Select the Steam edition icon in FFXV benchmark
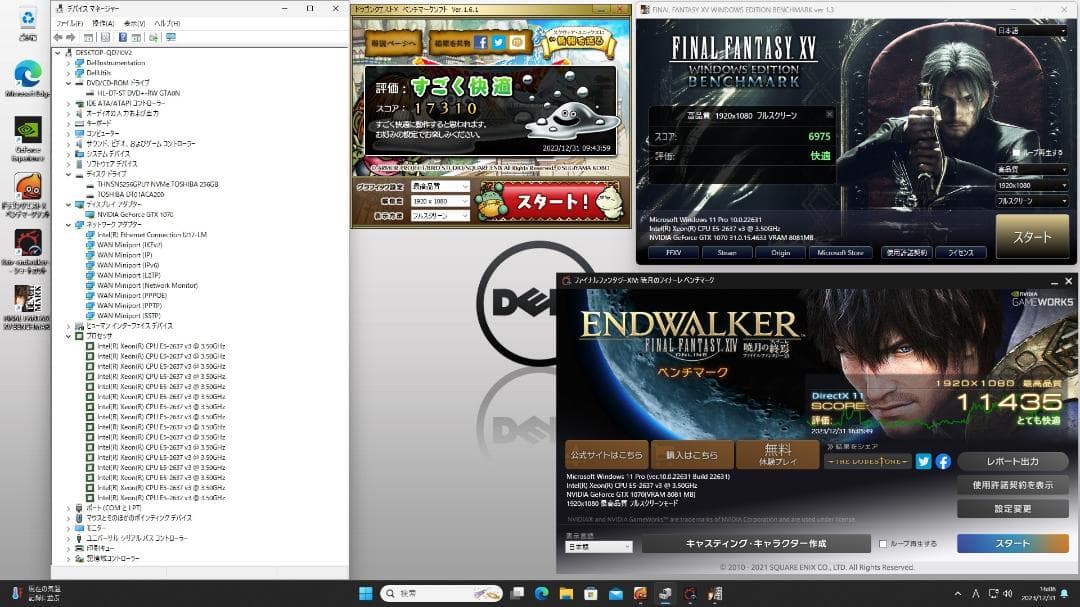Viewport: 1080px width, 607px height. pyautogui.click(x=727, y=252)
